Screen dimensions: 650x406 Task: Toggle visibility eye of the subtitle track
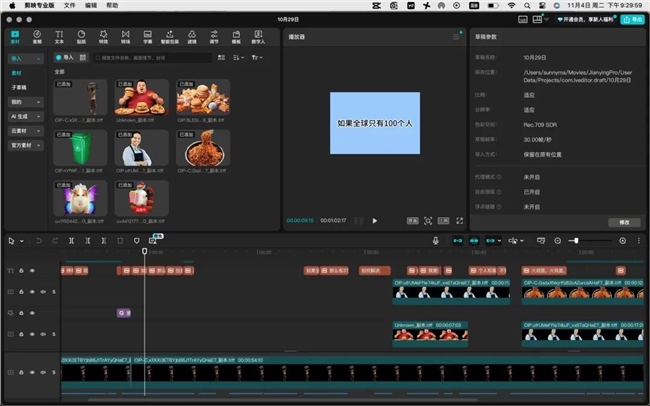click(32, 270)
